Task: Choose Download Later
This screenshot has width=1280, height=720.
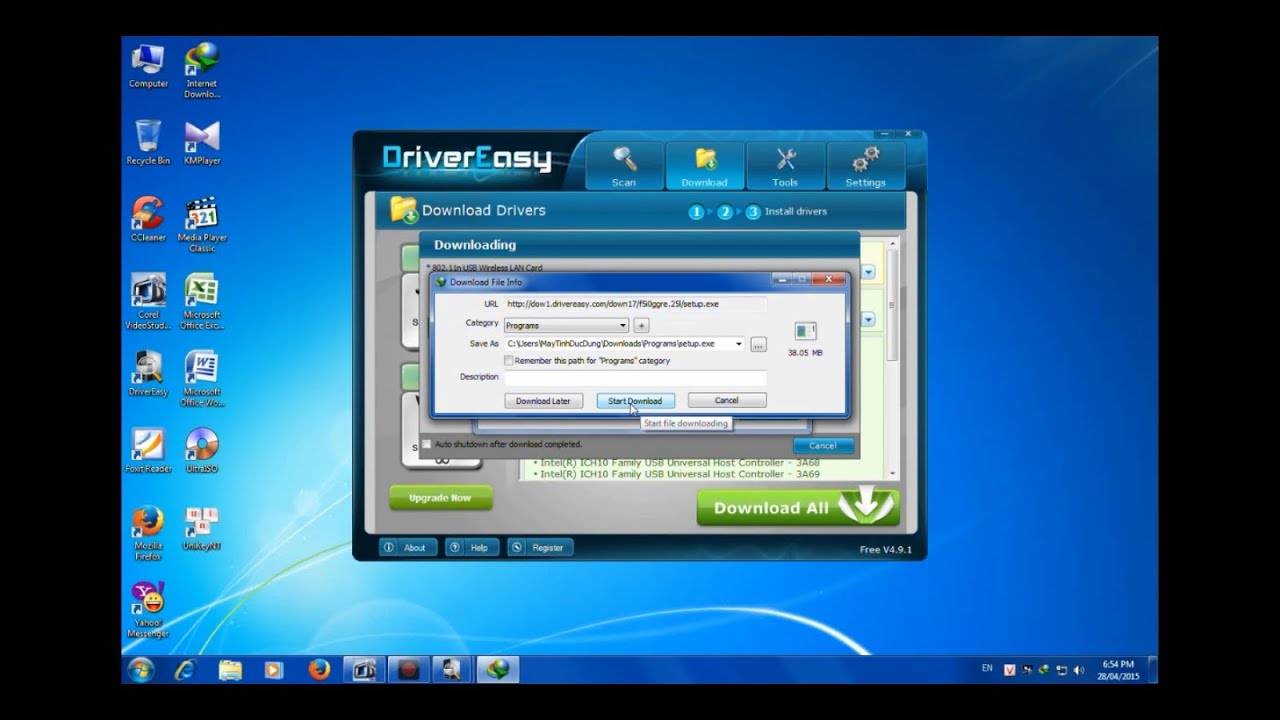Action: [x=543, y=400]
